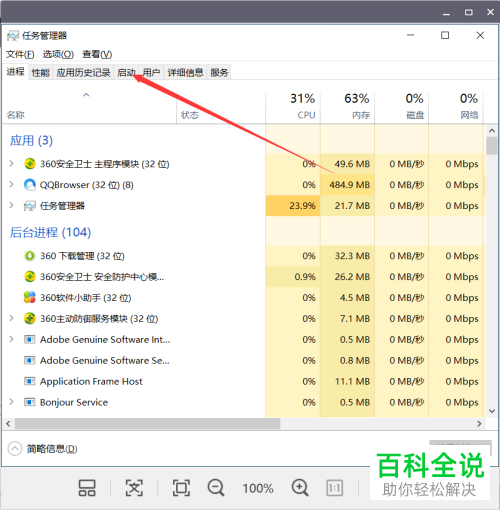Click the horizontal scrollbar left arrow

pos(8,424)
